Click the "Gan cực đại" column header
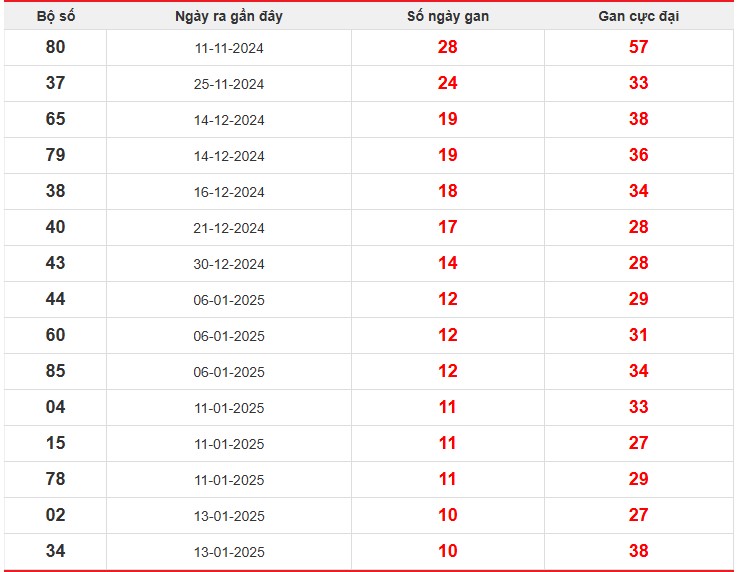 coord(638,16)
